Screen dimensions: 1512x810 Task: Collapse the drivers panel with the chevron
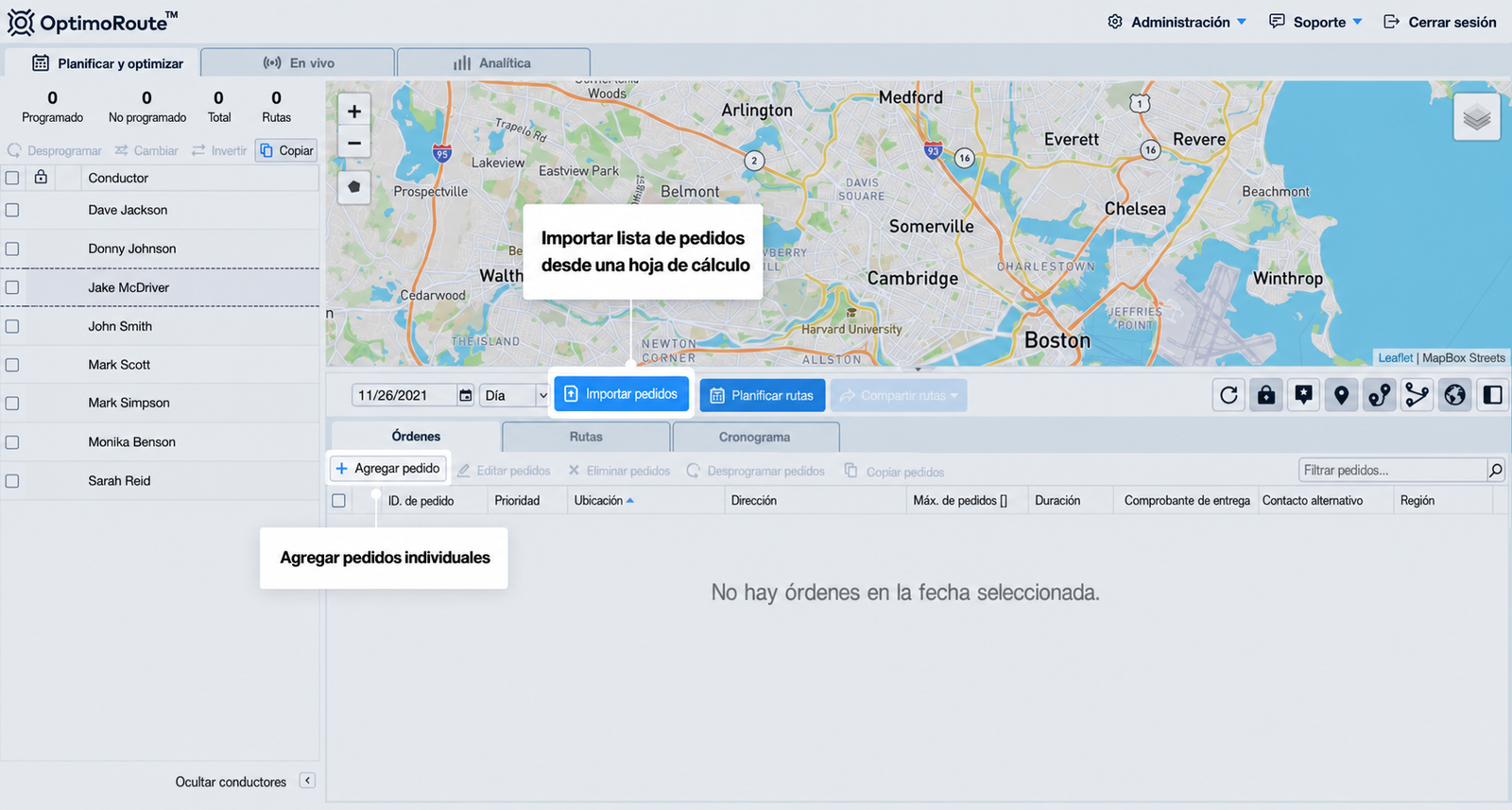pyautogui.click(x=307, y=781)
